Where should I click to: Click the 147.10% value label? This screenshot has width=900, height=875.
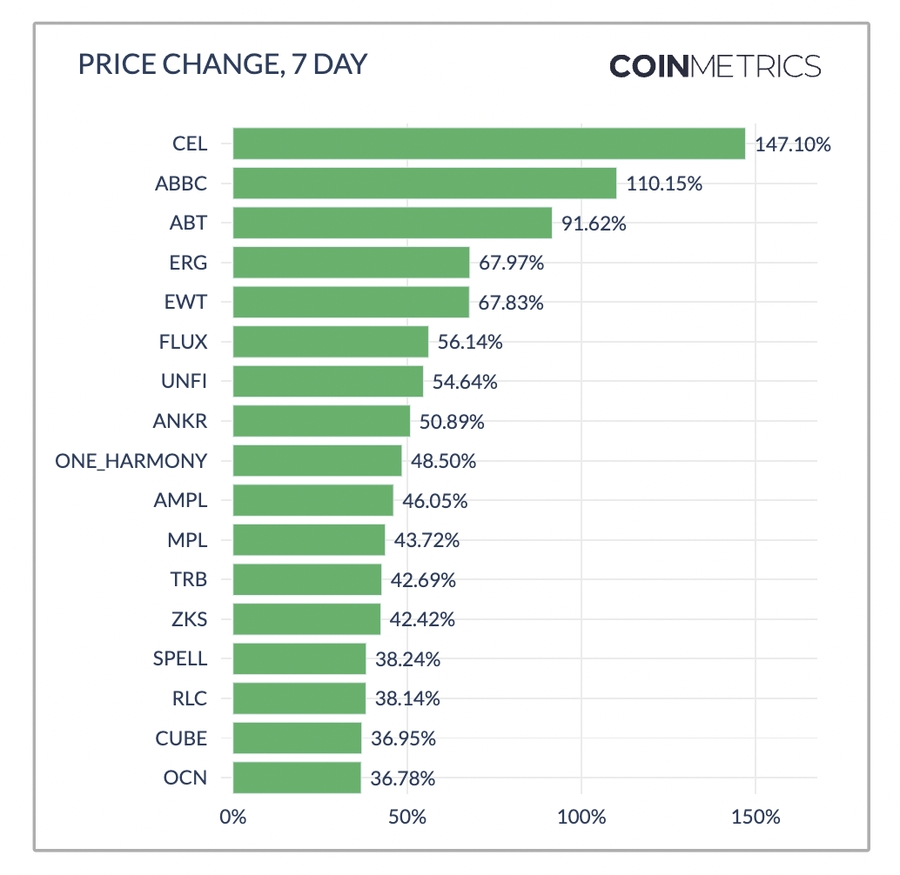(793, 144)
